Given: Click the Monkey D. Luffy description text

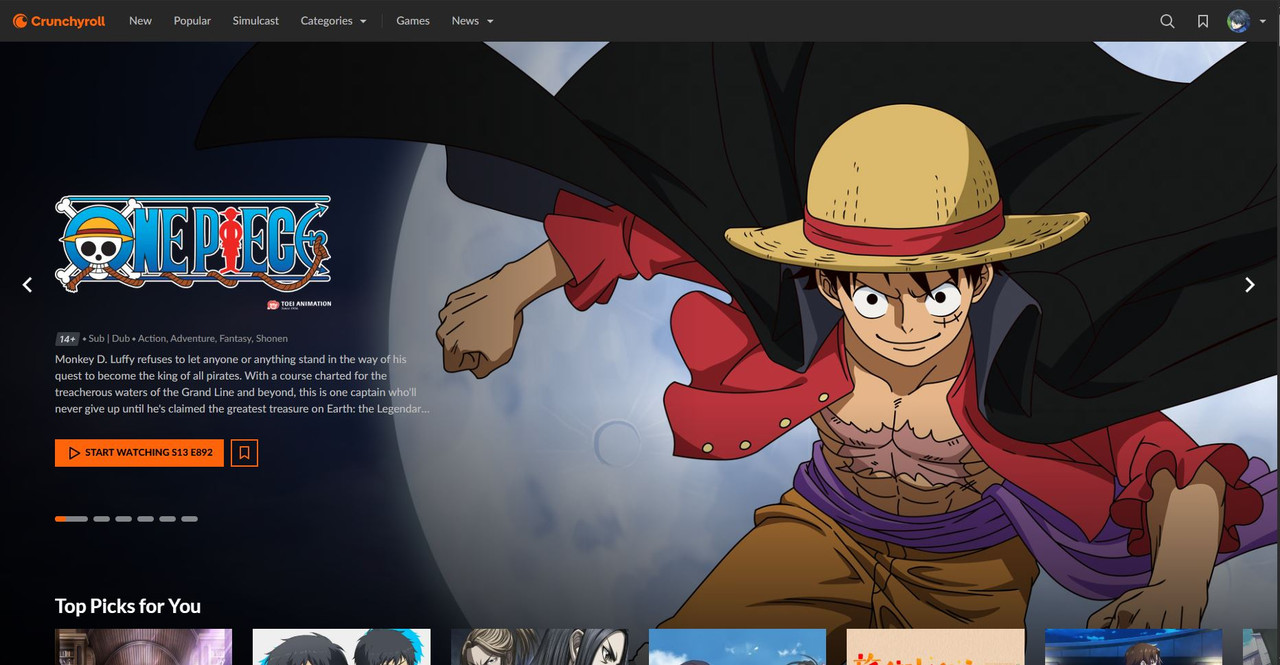Looking at the screenshot, I should point(242,384).
